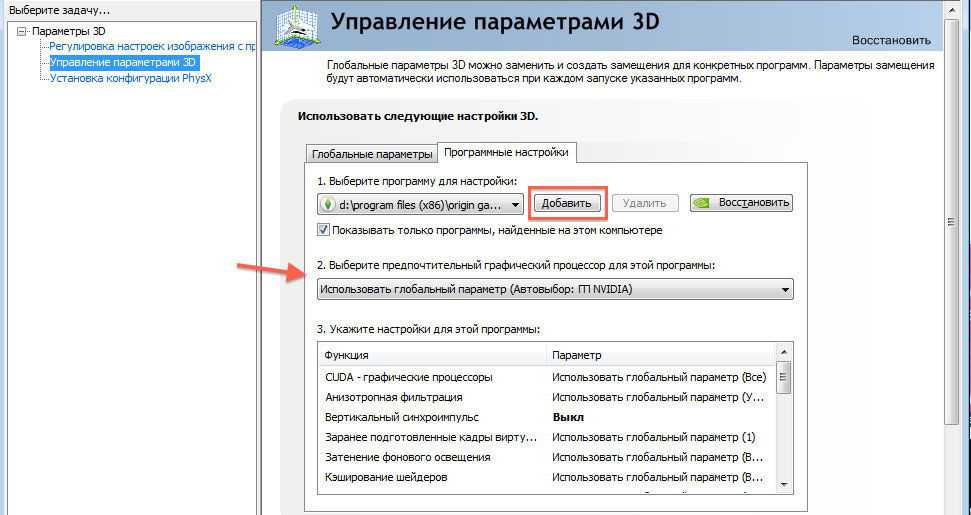Switch to 'Глобальные параметры' tab

pos(371,154)
